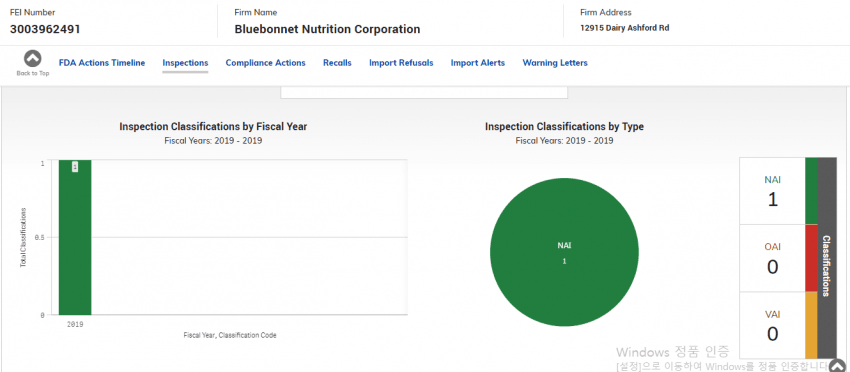Image resolution: width=850 pixels, height=372 pixels.
Task: Click the green 2019 bar in chart
Action: (75, 237)
